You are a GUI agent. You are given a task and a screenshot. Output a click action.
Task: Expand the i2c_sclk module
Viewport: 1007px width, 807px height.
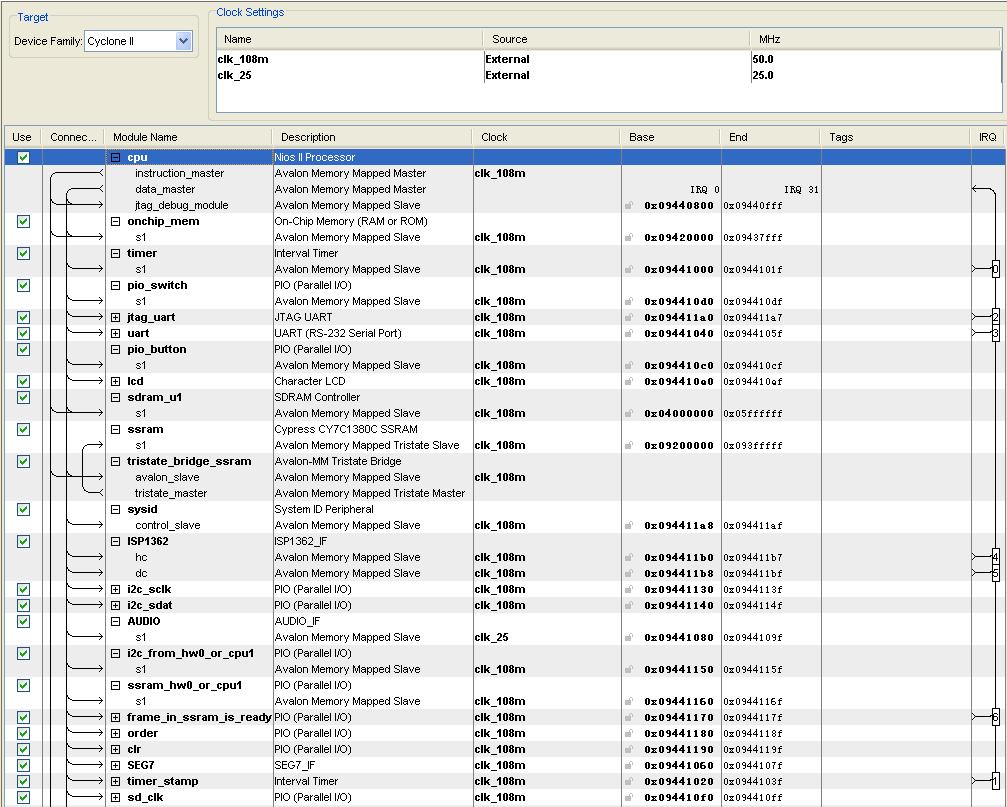(116, 589)
